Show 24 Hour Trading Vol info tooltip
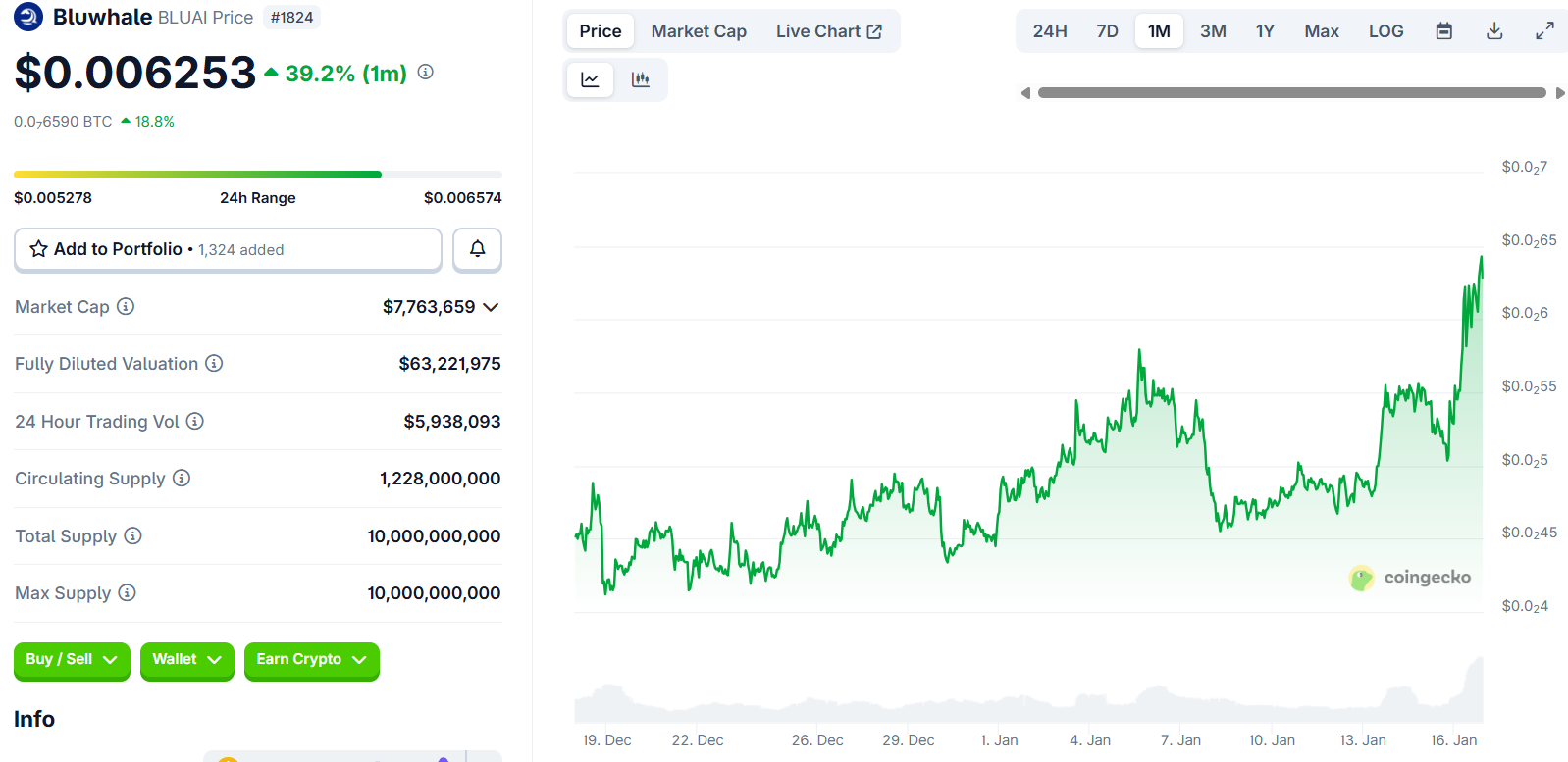This screenshot has height=762, width=1568. pyautogui.click(x=195, y=421)
